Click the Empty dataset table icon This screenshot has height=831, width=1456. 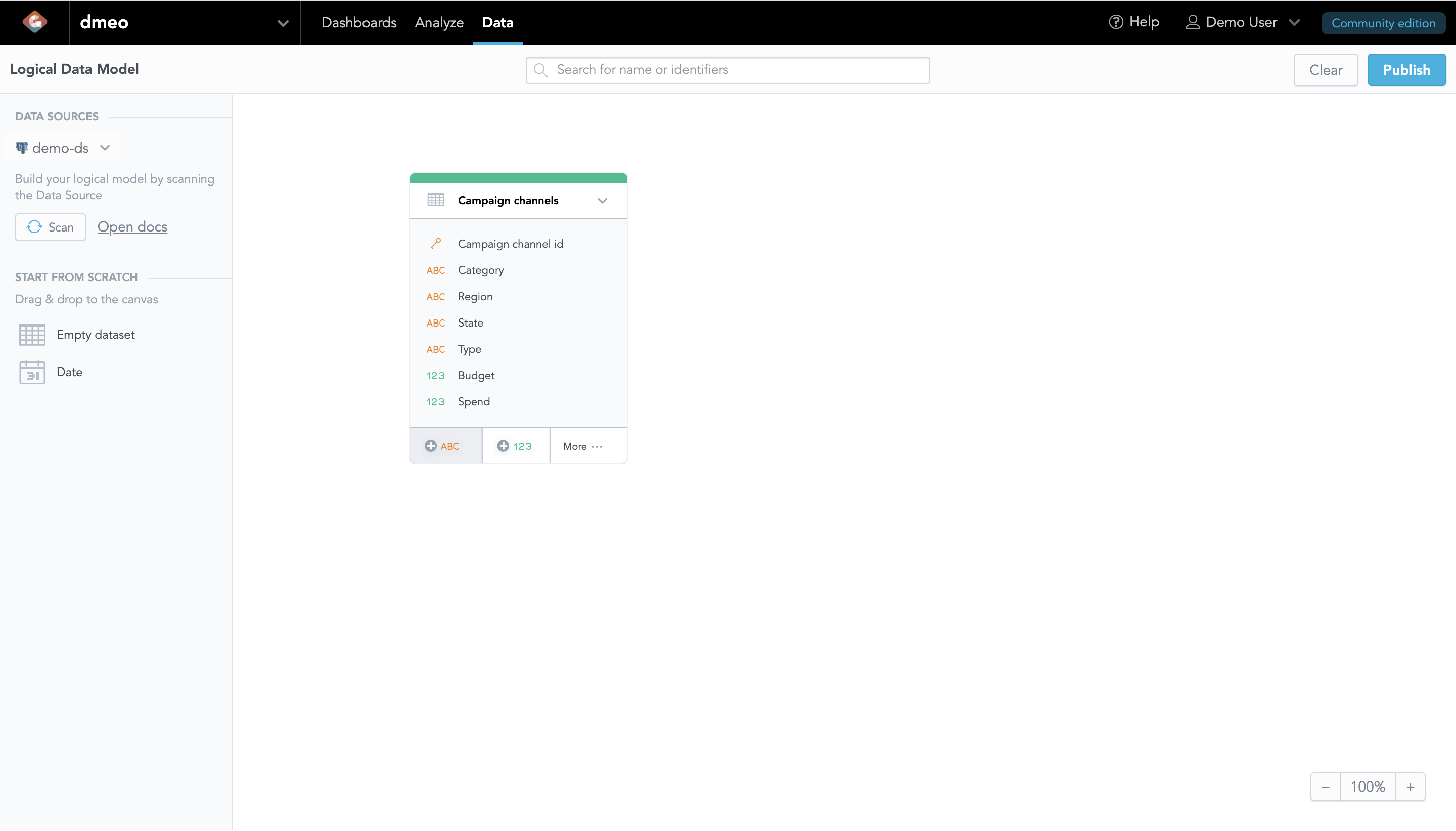(32, 335)
